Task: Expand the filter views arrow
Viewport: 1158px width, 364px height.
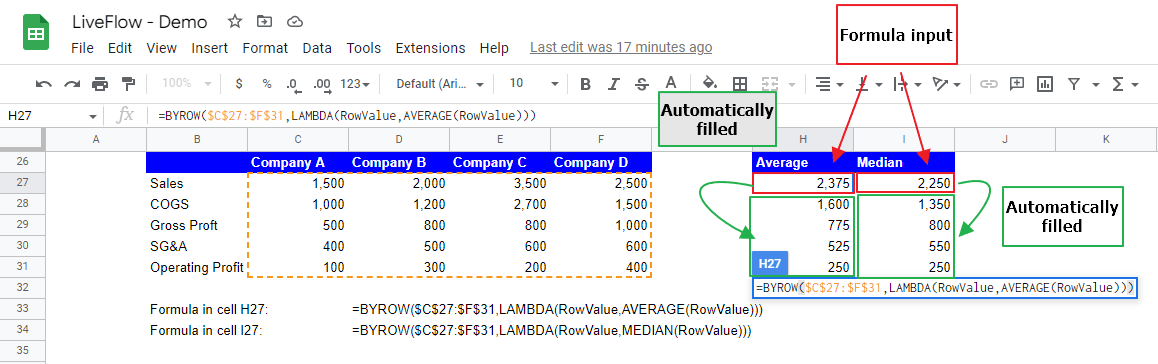Action: (1095, 85)
